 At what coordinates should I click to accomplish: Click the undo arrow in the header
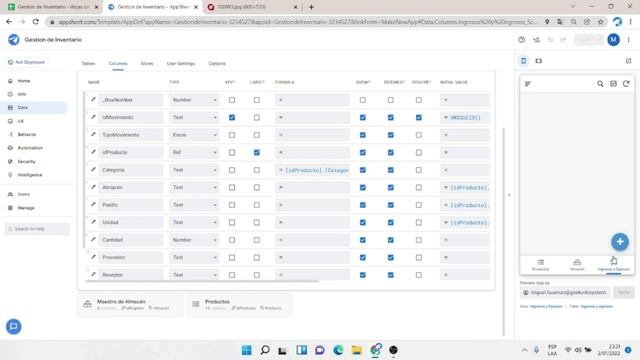[x=550, y=40]
